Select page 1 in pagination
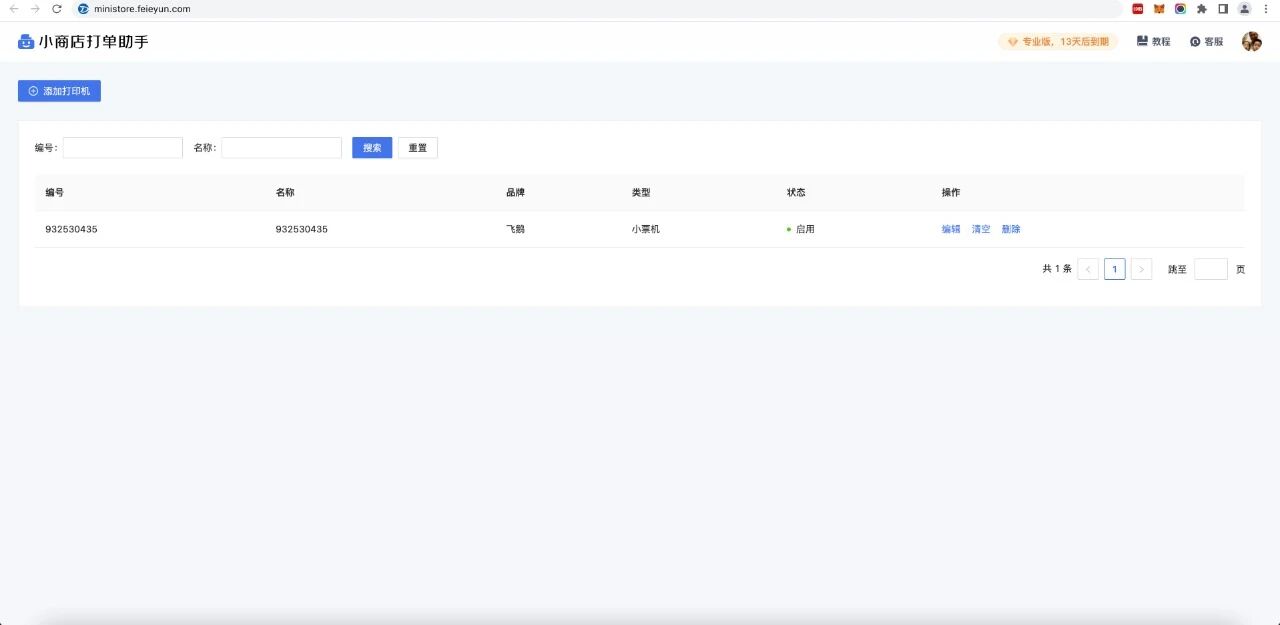The height and width of the screenshot is (625, 1280). click(x=1115, y=269)
